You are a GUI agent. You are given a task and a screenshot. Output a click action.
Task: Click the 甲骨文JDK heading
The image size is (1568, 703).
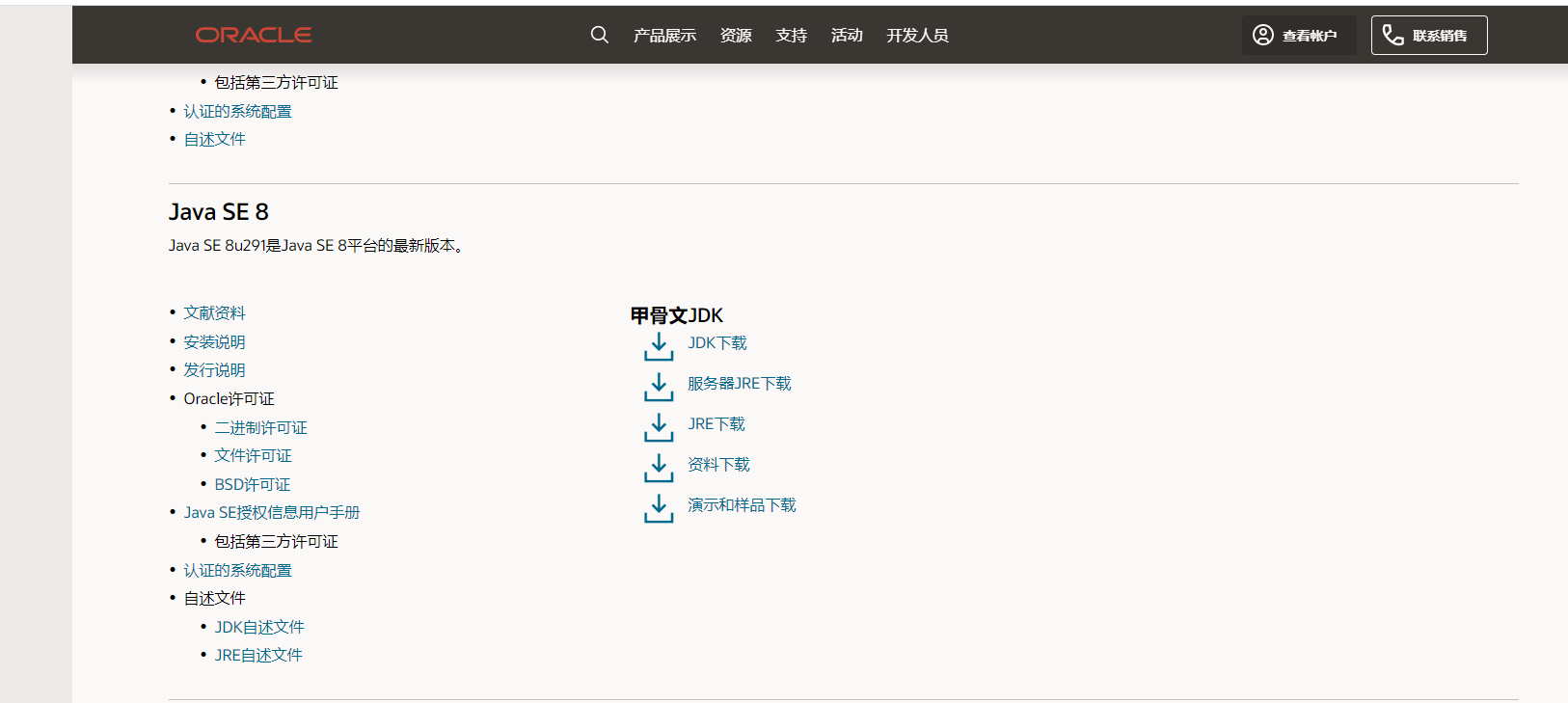tap(677, 315)
